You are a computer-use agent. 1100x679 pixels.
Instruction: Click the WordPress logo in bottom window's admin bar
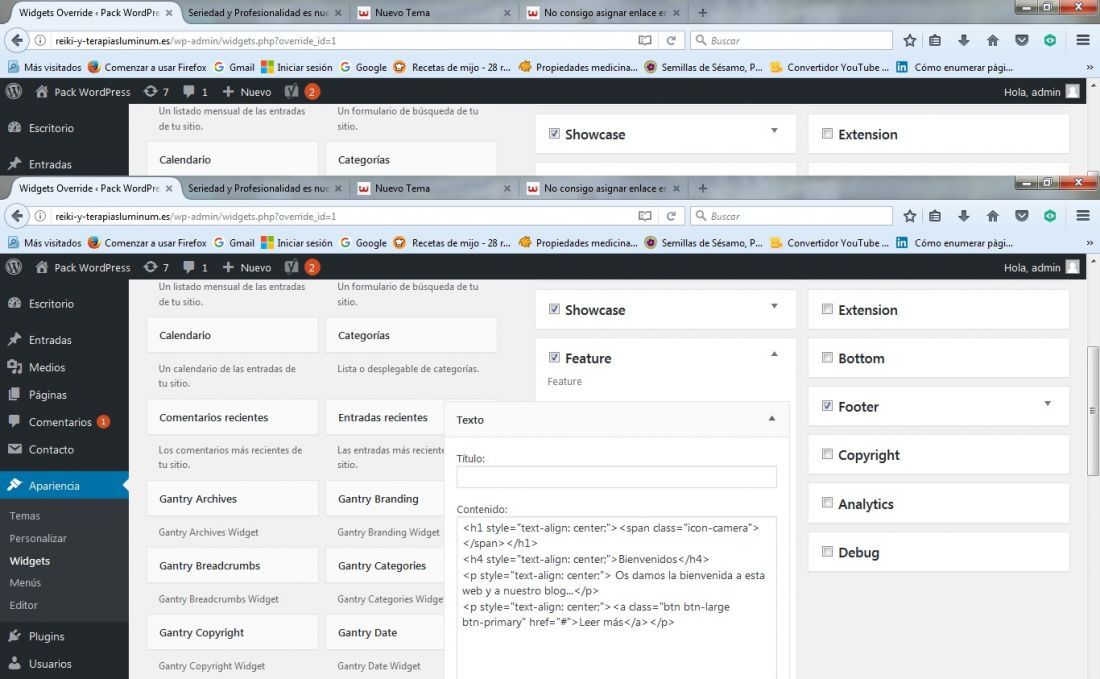(14, 267)
